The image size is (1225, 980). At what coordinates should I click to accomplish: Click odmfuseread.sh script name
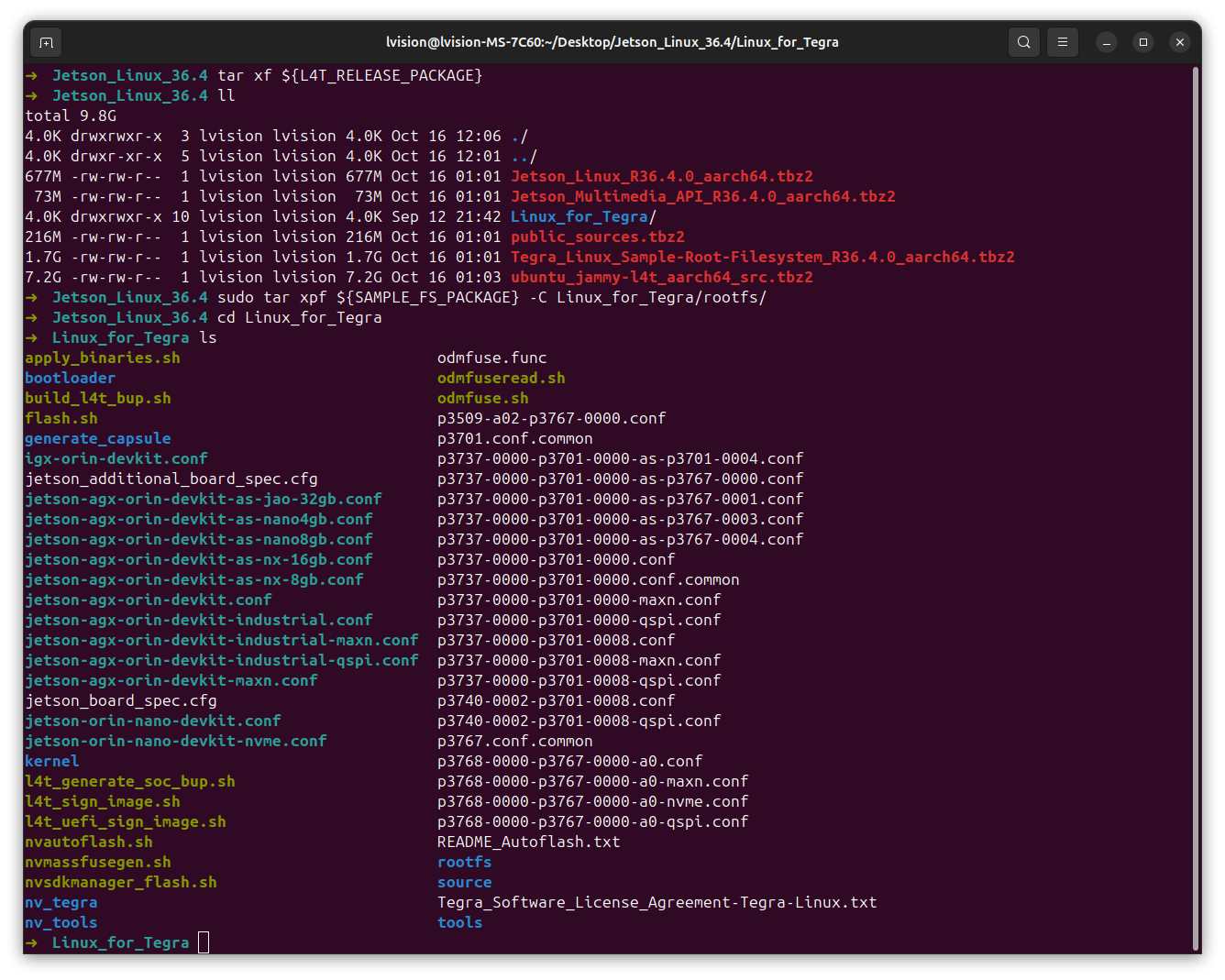502,378
